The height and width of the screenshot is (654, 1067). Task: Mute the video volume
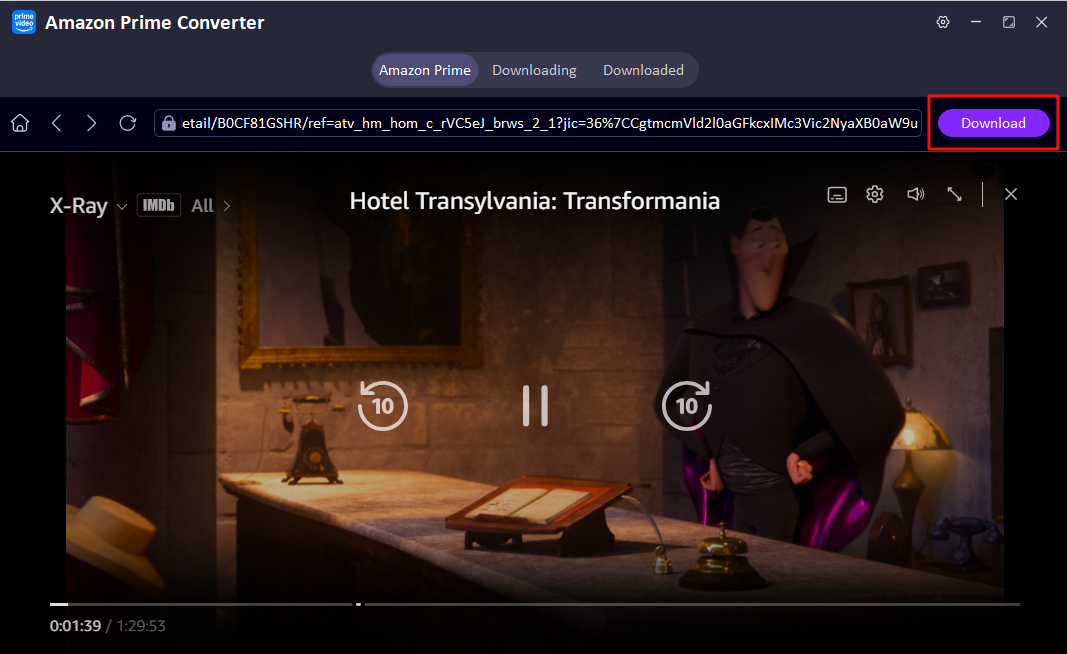point(915,194)
